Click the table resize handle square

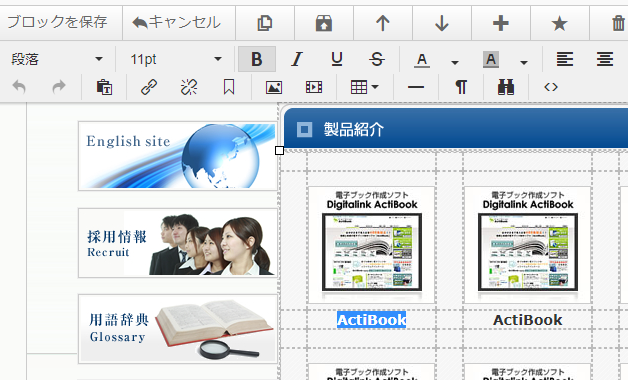click(280, 151)
